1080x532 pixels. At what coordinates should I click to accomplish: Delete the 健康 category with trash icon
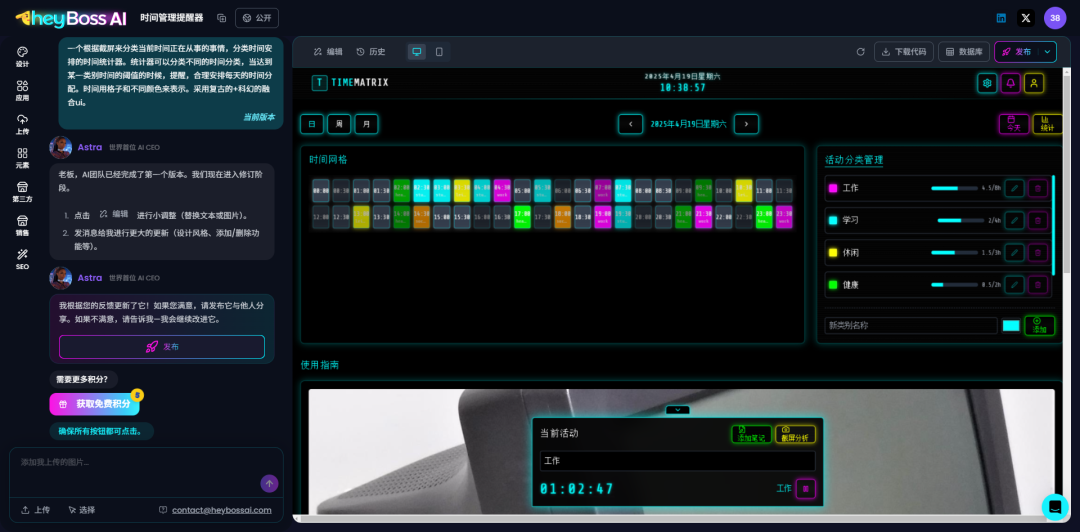coord(1037,285)
